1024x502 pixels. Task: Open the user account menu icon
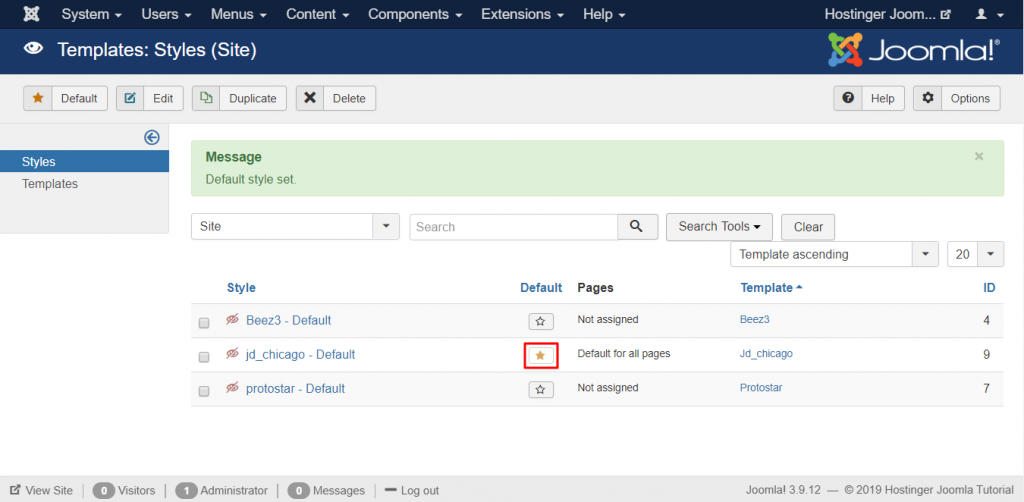(x=986, y=15)
